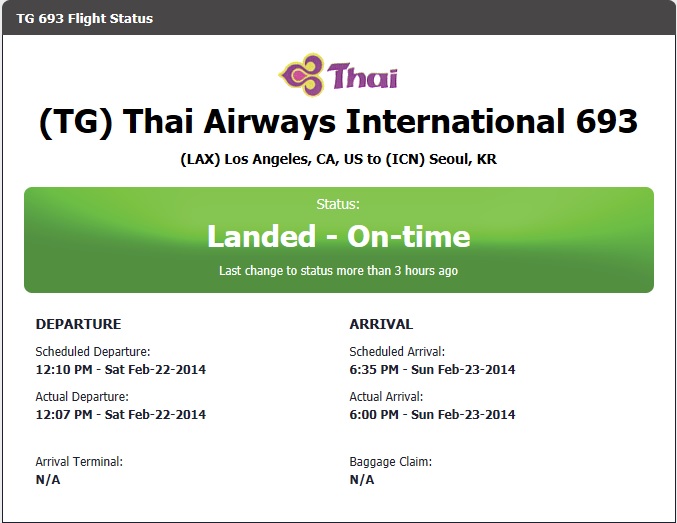Click the Thai Airways International 693 title
The height and width of the screenshot is (523, 677).
pyautogui.click(x=338, y=121)
